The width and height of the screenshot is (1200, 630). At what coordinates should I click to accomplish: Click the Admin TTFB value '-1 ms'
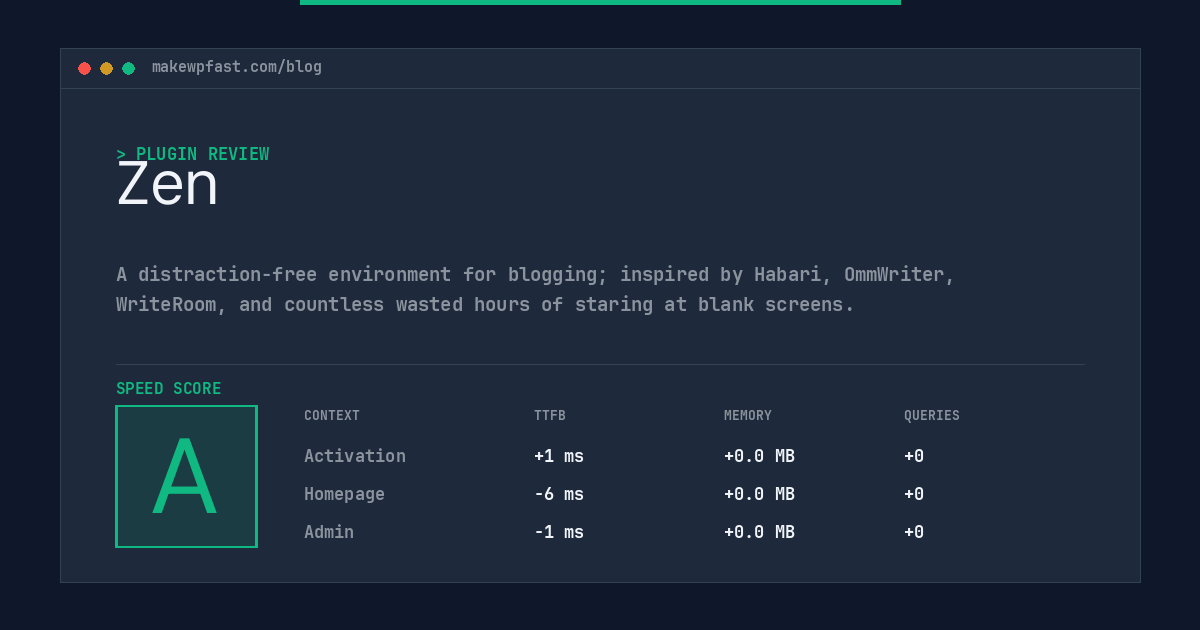coord(559,532)
